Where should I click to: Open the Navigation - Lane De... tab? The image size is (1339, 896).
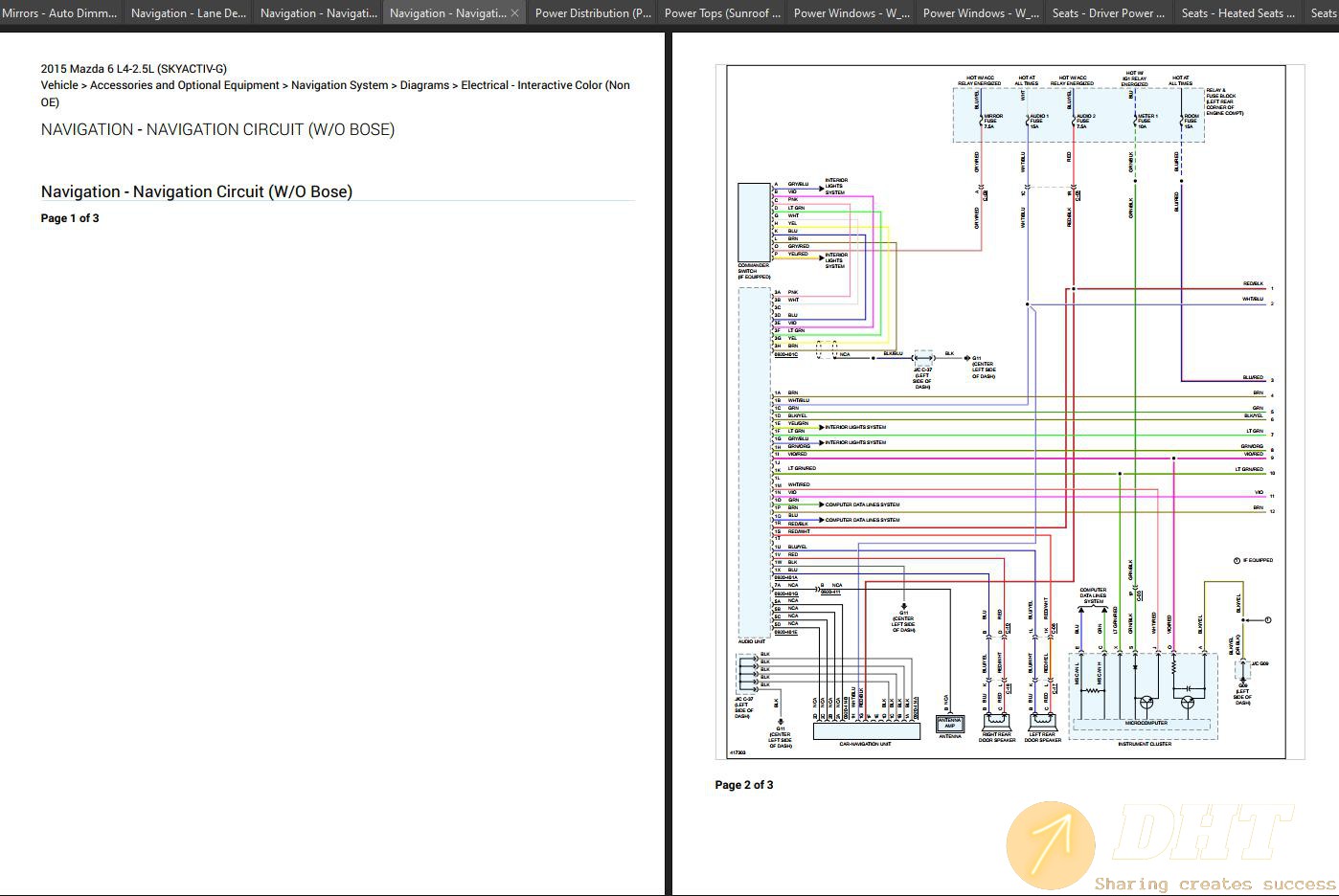(x=189, y=13)
